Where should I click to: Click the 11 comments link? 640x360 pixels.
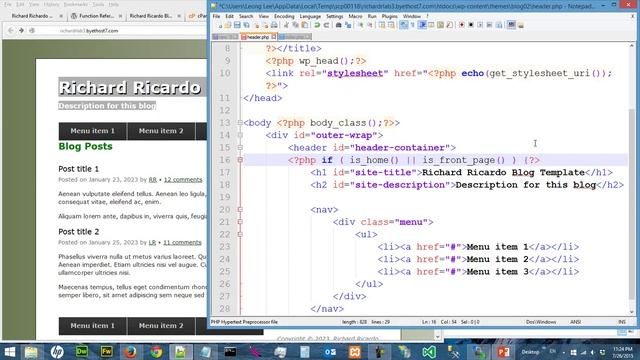(182, 242)
